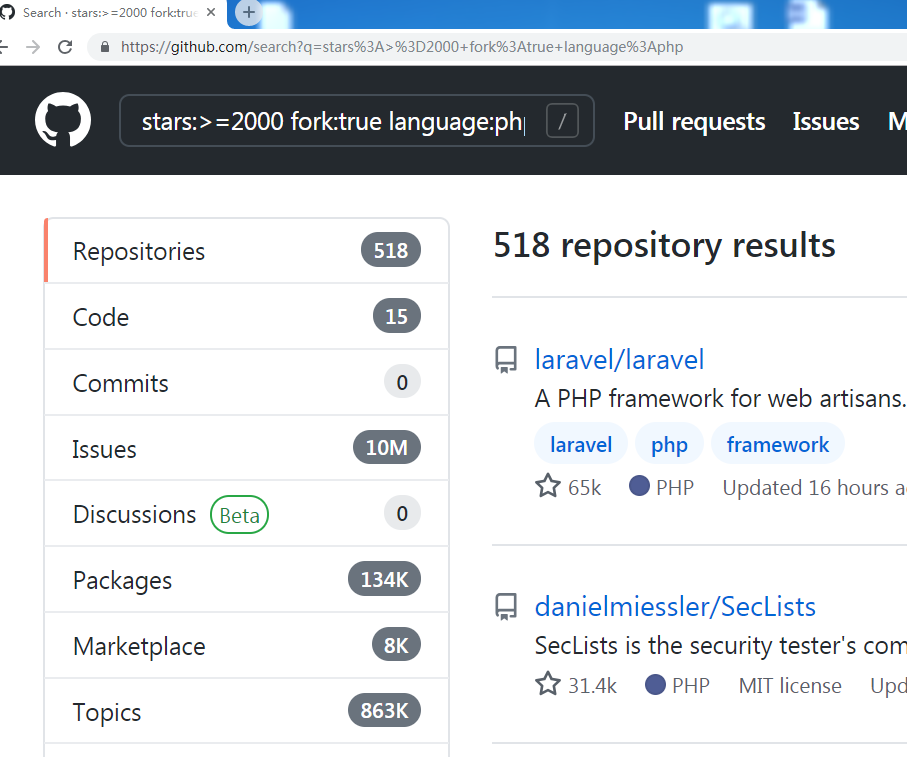907x757 pixels.
Task: Click the browser address bar URL
Action: pos(401,47)
